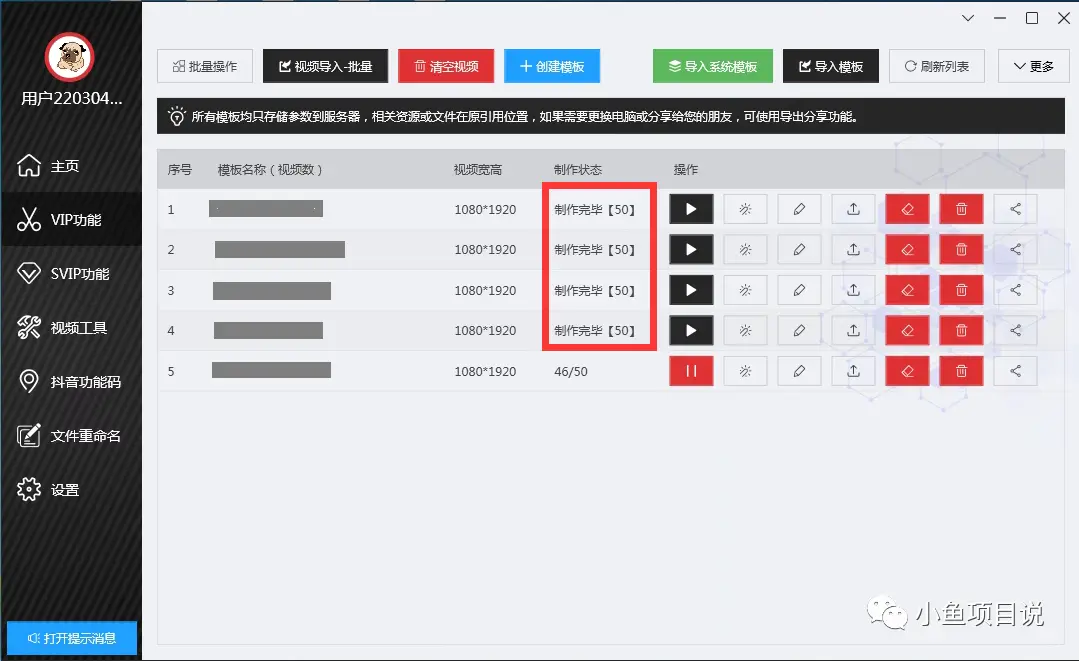The width and height of the screenshot is (1079, 661).
Task: Click the green 导入系统模板 button
Action: (713, 66)
